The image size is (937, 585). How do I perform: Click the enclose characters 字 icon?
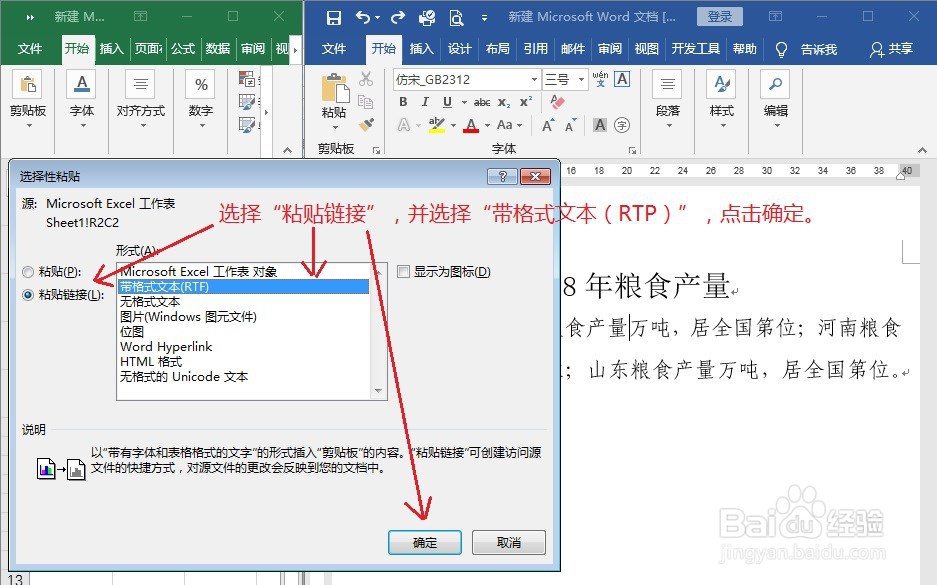pyautogui.click(x=622, y=125)
